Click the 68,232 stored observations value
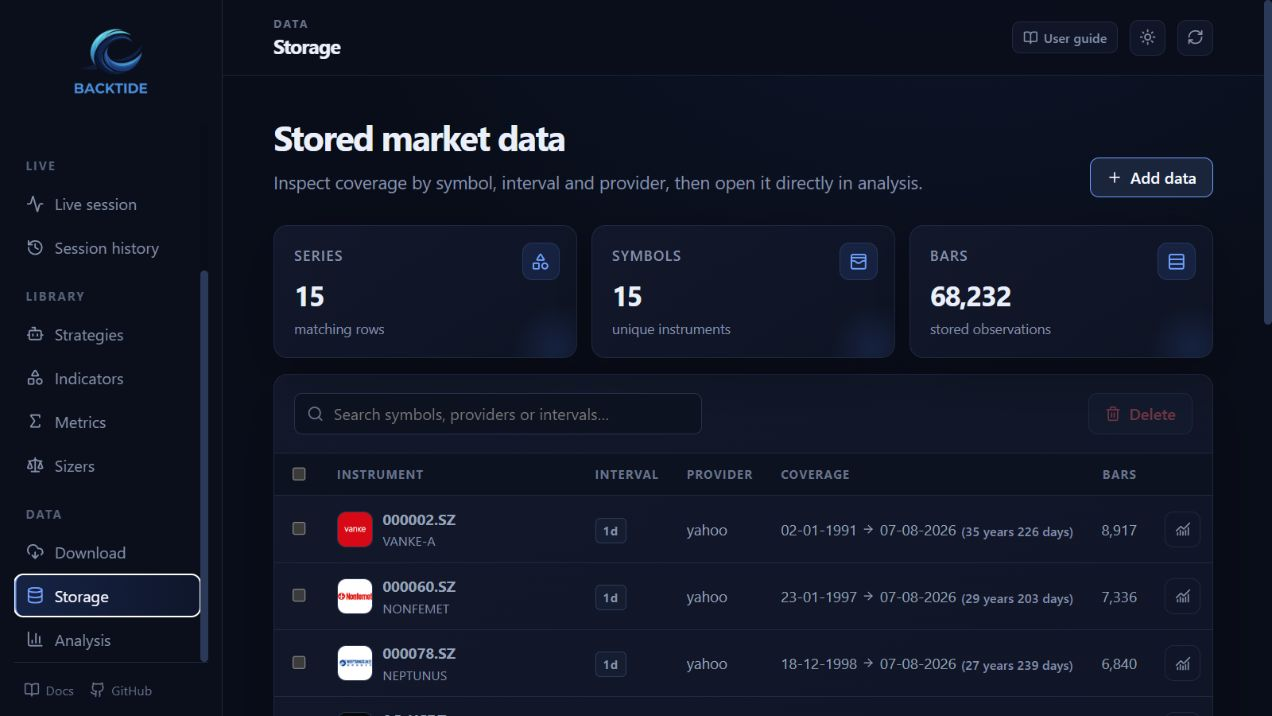1272x716 pixels. click(970, 297)
